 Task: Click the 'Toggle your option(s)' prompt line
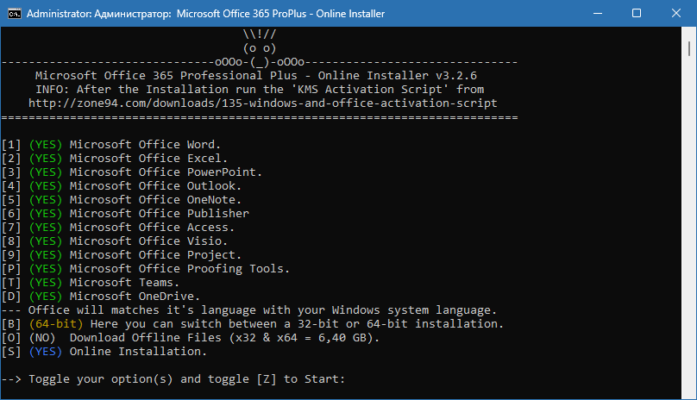coord(173,379)
